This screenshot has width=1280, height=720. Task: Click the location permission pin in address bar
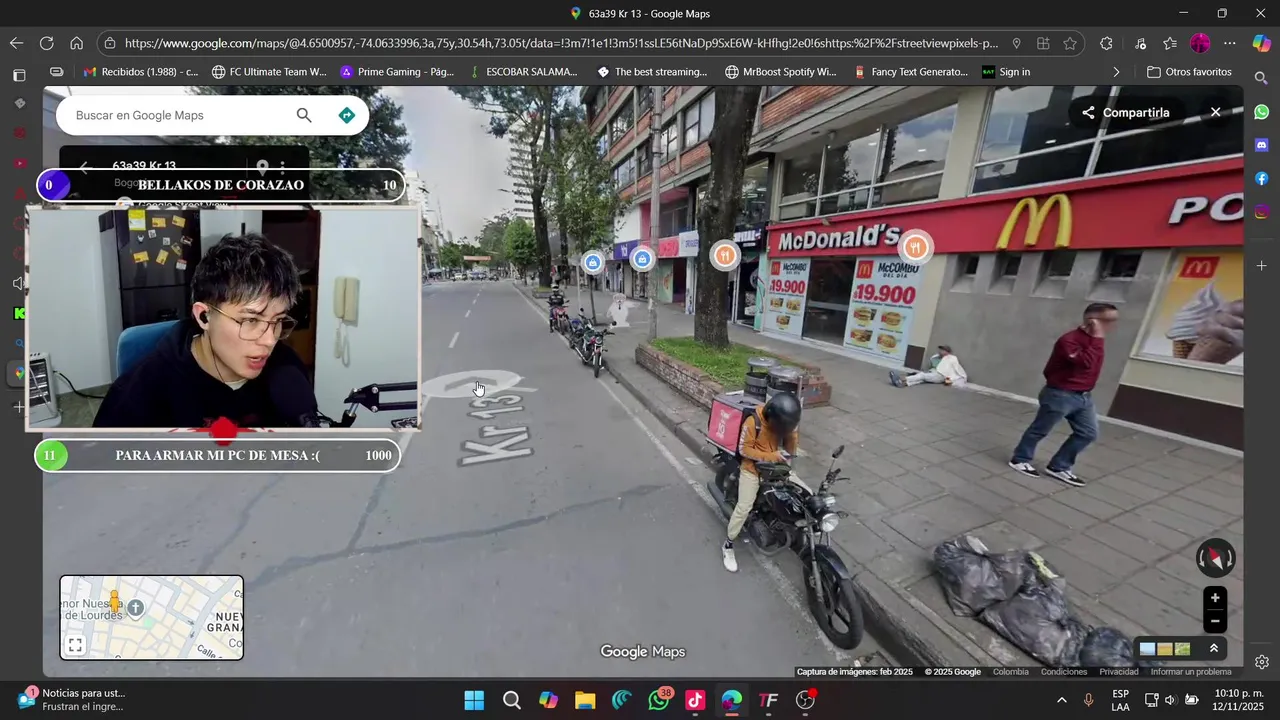click(x=1016, y=43)
